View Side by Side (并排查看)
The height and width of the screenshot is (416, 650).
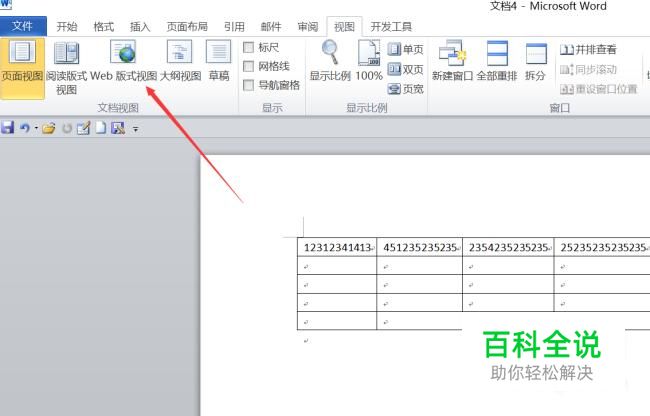pos(588,50)
